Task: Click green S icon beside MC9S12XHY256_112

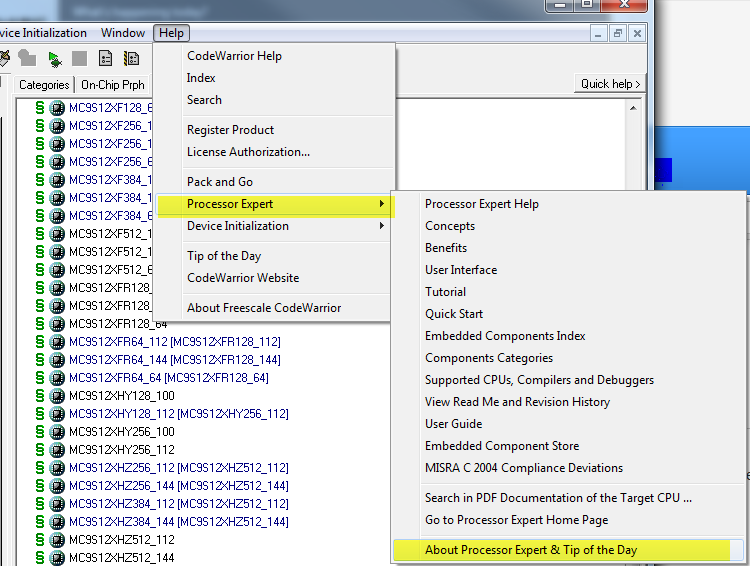Action: [40, 450]
